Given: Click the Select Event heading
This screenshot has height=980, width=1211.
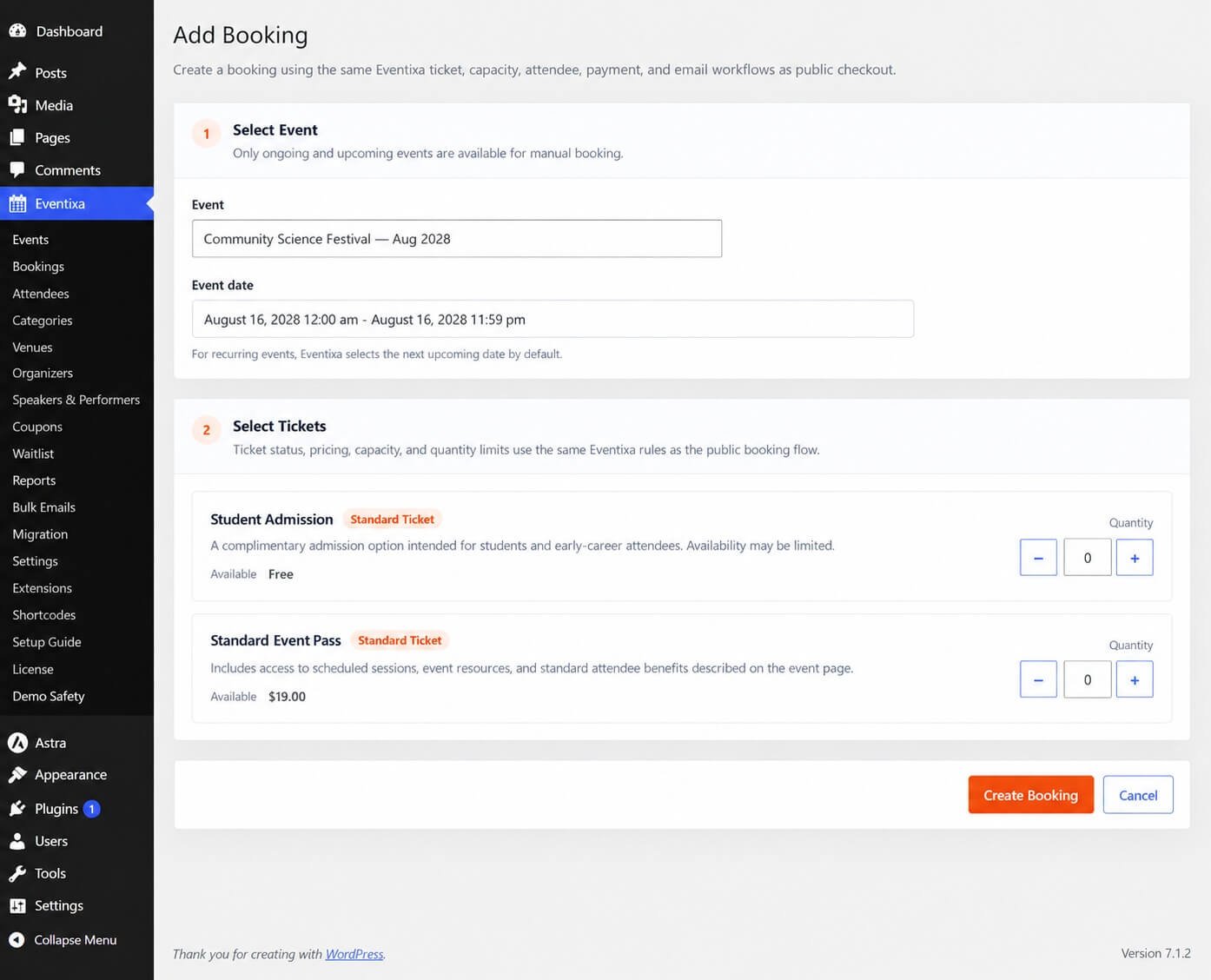Looking at the screenshot, I should pos(275,130).
